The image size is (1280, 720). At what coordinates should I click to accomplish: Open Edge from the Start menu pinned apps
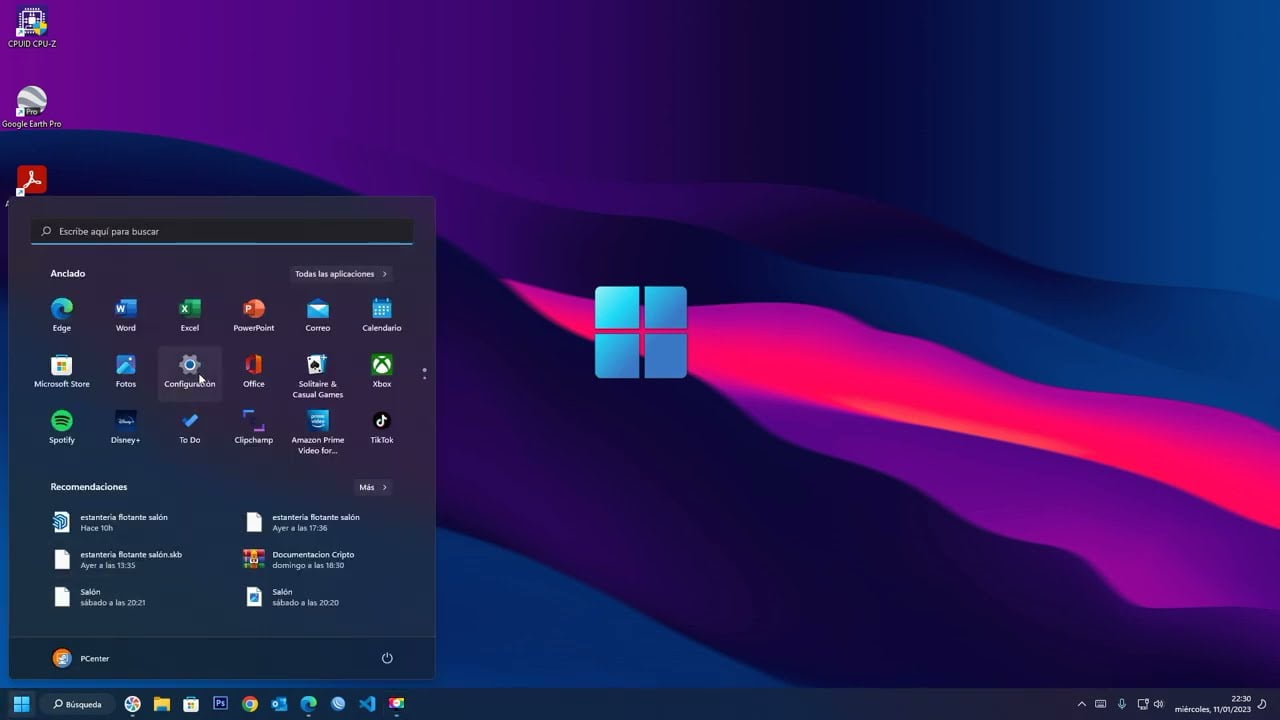click(62, 314)
